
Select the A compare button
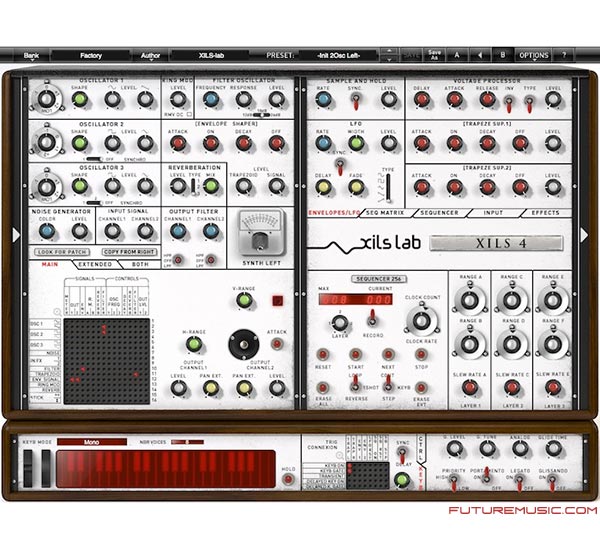(x=457, y=55)
